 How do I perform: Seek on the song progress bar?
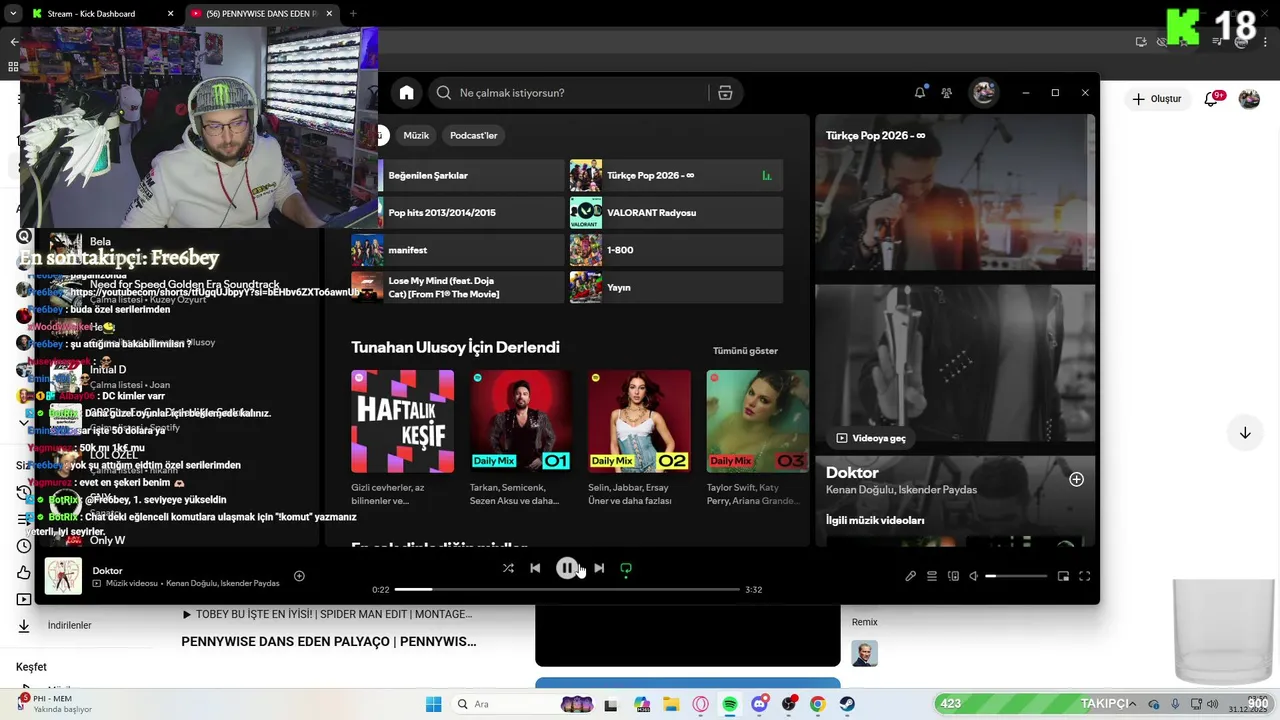click(567, 589)
